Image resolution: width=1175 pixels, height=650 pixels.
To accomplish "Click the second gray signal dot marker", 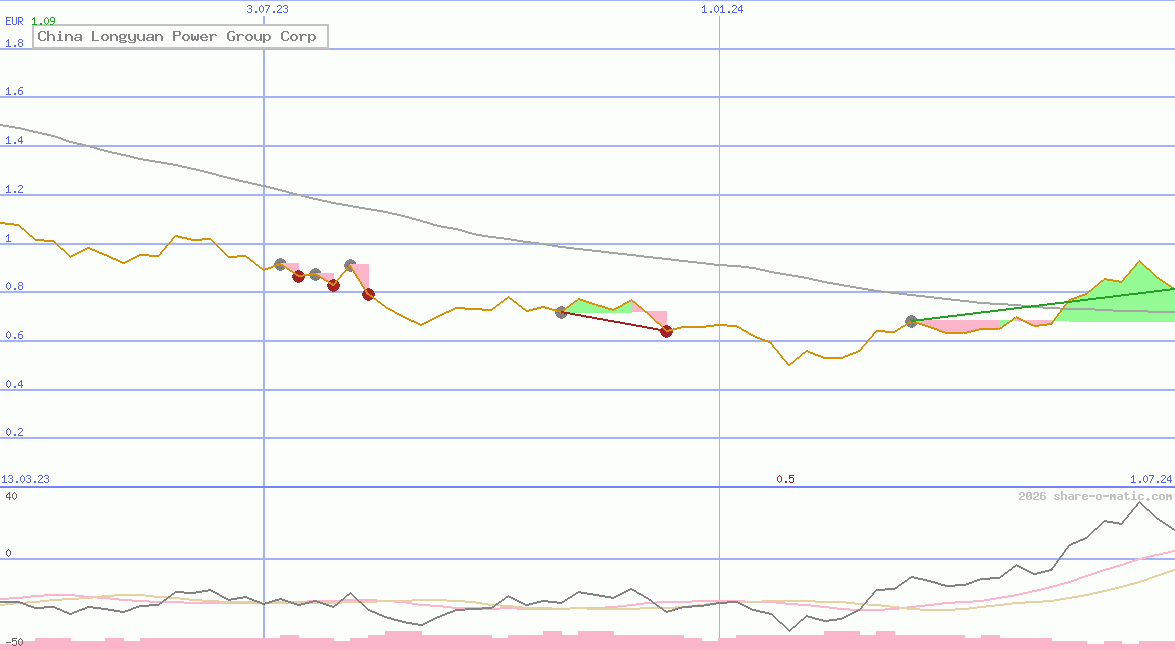I will click(x=315, y=272).
